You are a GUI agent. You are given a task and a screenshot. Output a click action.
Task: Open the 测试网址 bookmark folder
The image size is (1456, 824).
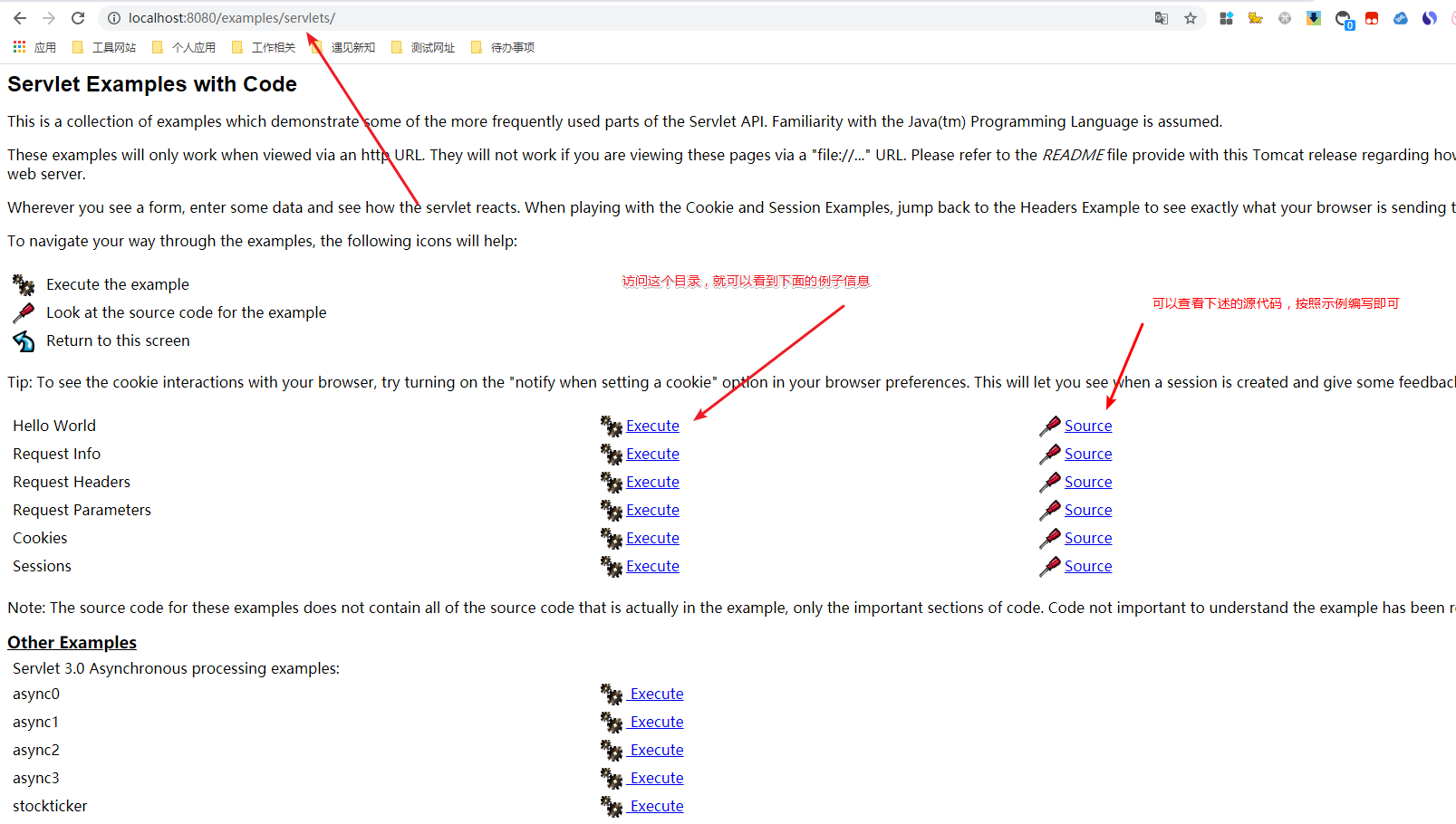pos(423,47)
